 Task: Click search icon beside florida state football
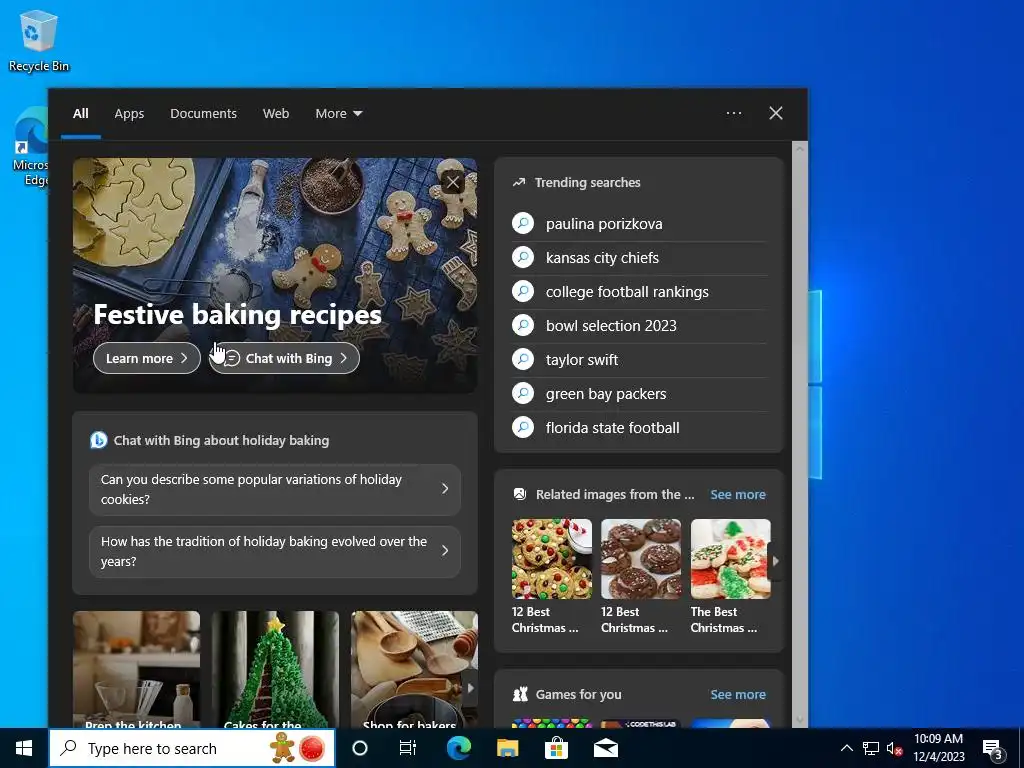tap(523, 427)
